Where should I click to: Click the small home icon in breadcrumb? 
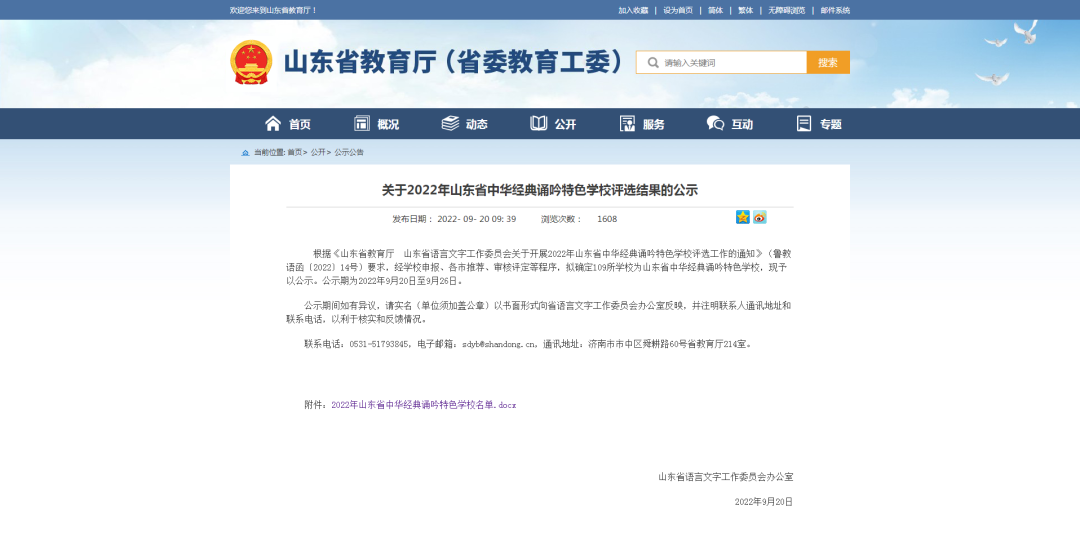click(245, 153)
